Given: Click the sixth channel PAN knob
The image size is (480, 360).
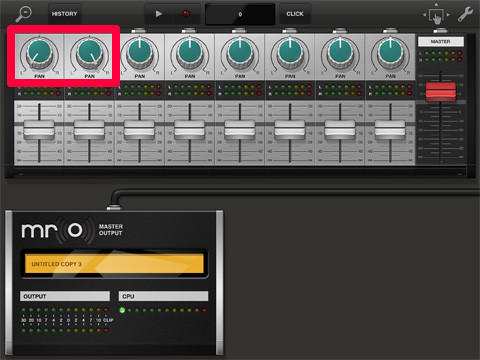Looking at the screenshot, I should click(290, 52).
